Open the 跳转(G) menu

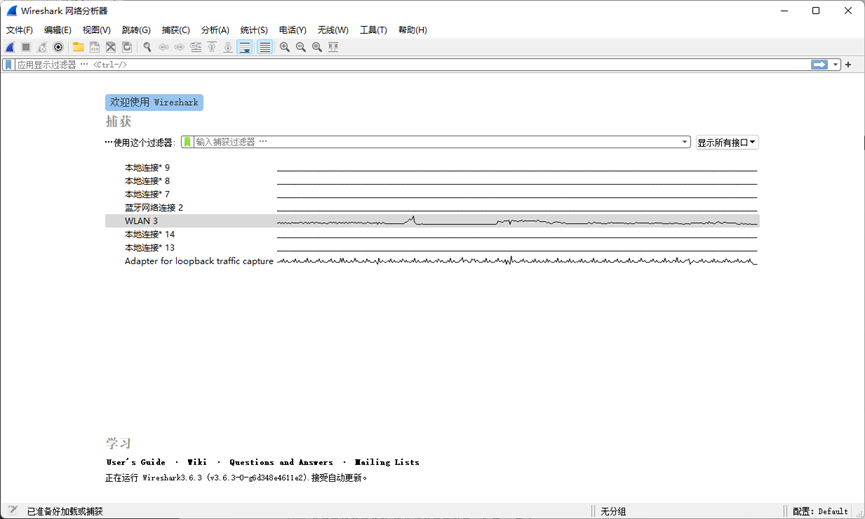136,30
